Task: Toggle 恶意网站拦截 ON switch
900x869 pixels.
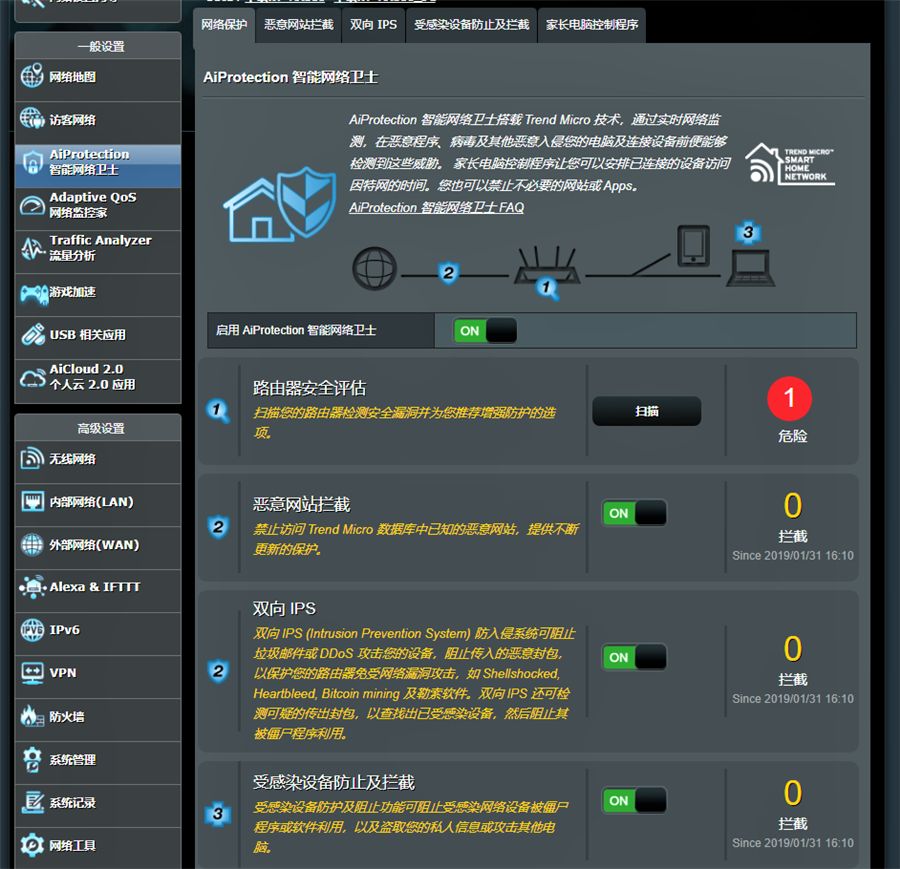Action: click(634, 513)
